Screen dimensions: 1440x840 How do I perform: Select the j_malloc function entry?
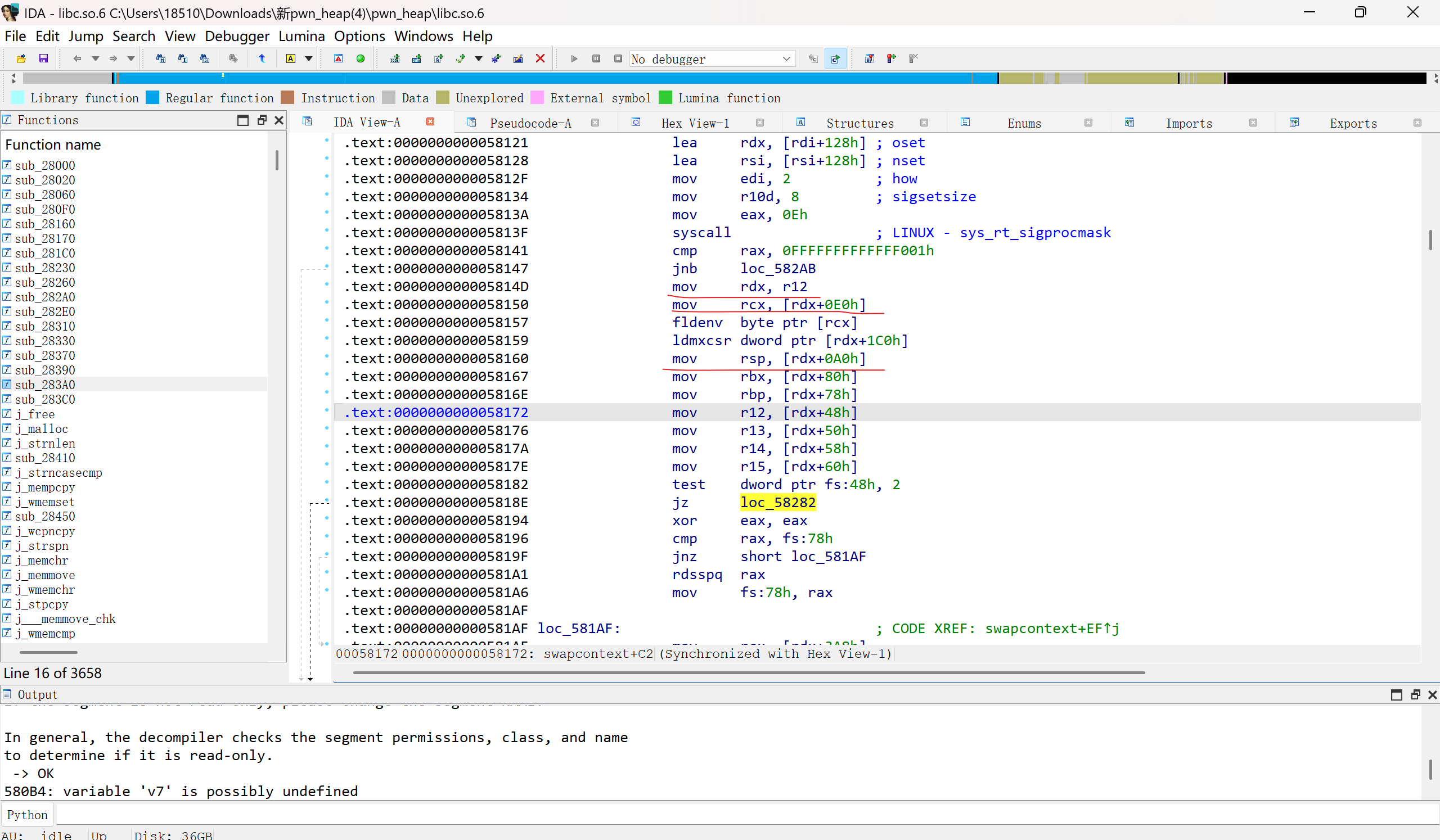(x=41, y=428)
